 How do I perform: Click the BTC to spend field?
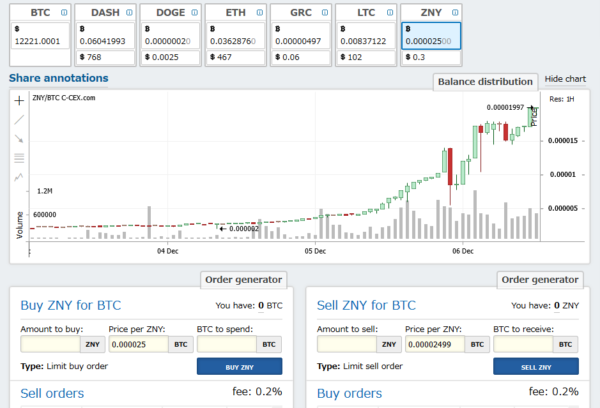pyautogui.click(x=227, y=344)
